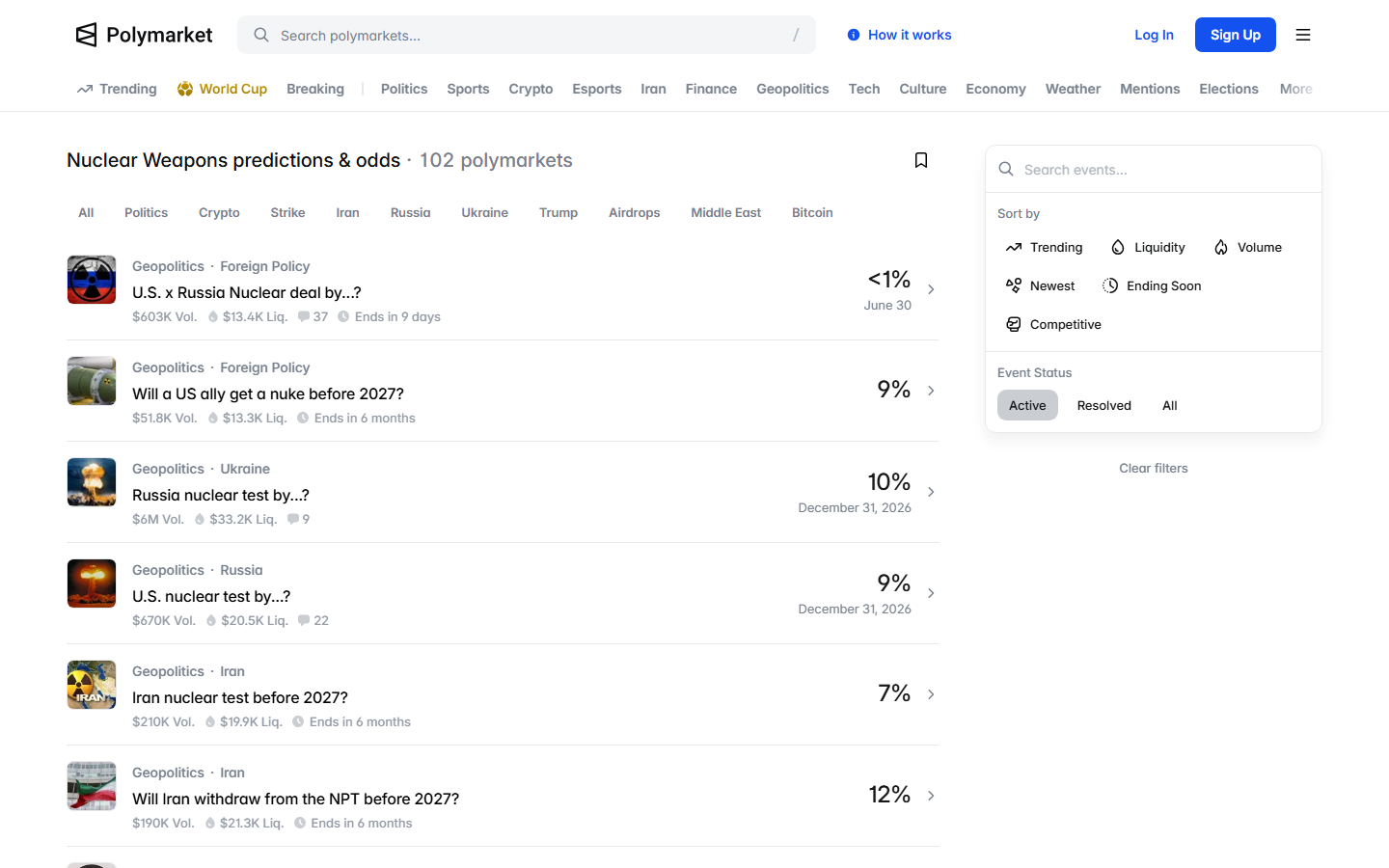Click the Search events magnifier icon
Viewport: 1389px width, 868px height.
tap(1006, 169)
